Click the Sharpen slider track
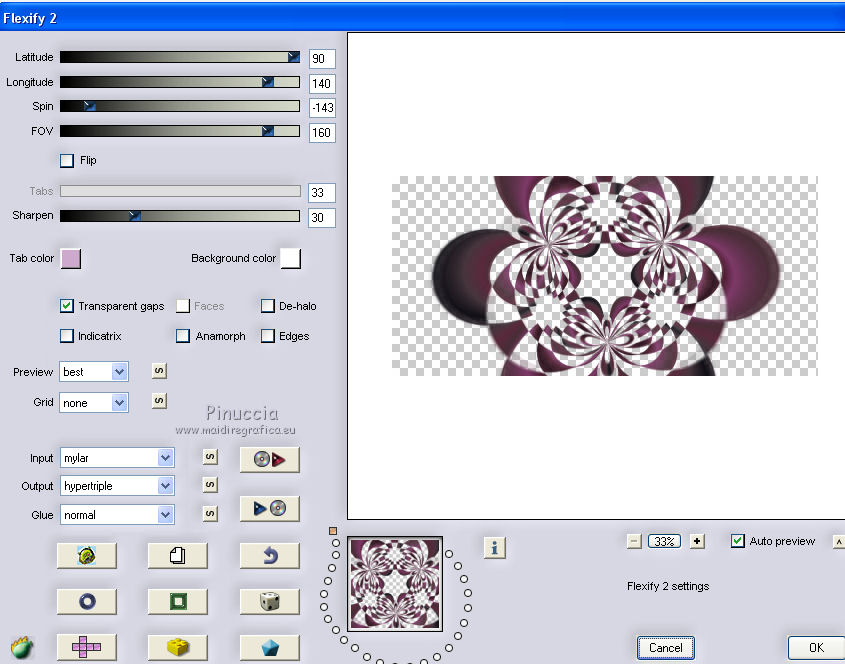Image resolution: width=845 pixels, height=664 pixels. 180,216
